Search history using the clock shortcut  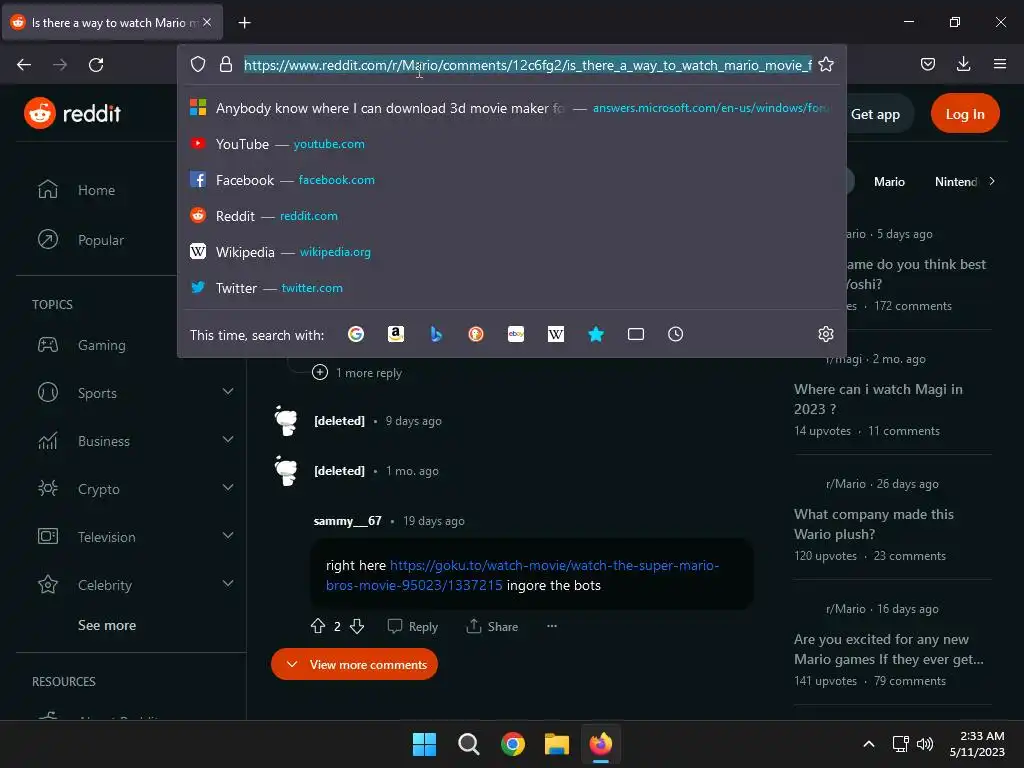(675, 334)
